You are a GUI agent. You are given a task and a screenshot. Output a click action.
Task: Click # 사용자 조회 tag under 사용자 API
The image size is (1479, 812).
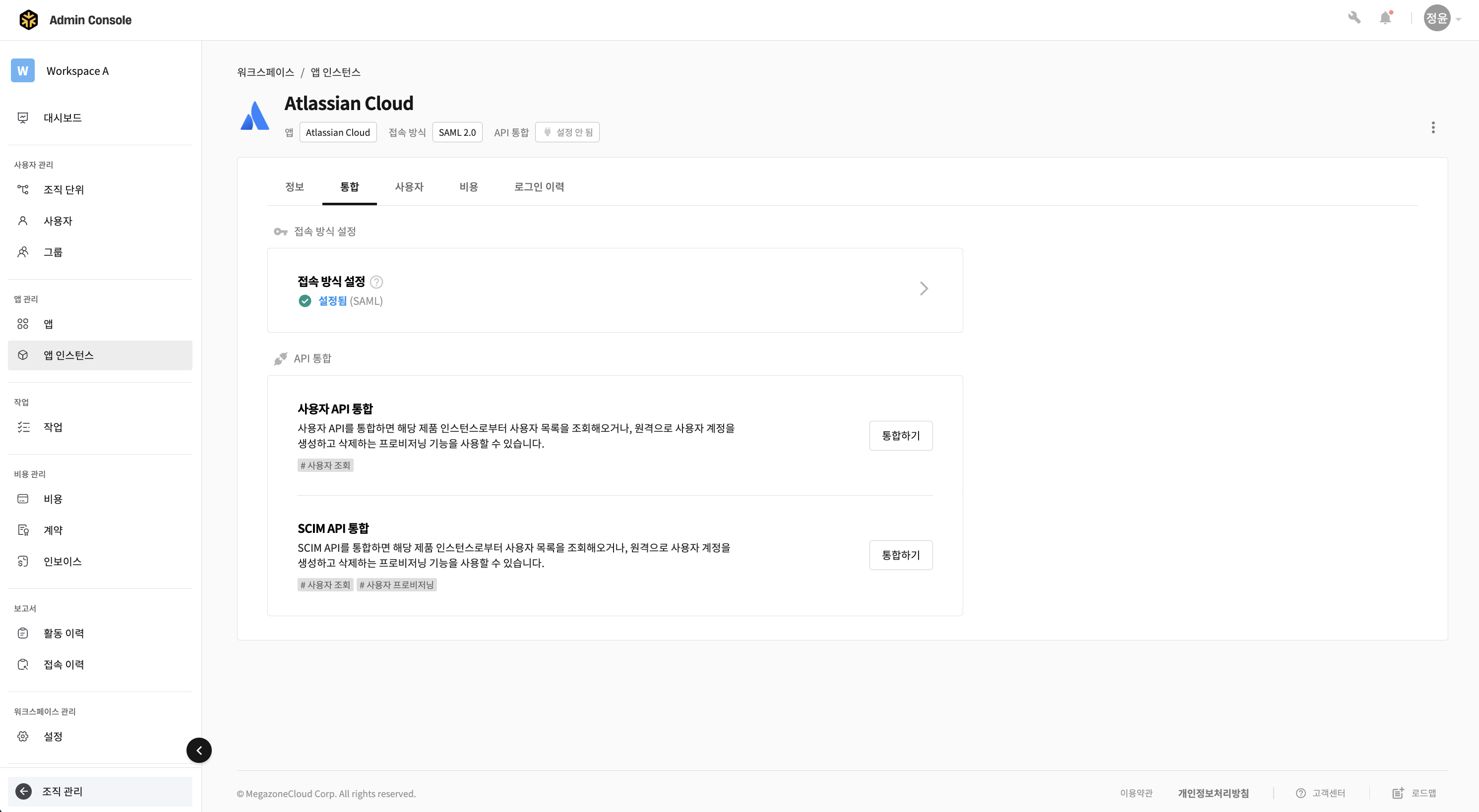click(x=325, y=465)
